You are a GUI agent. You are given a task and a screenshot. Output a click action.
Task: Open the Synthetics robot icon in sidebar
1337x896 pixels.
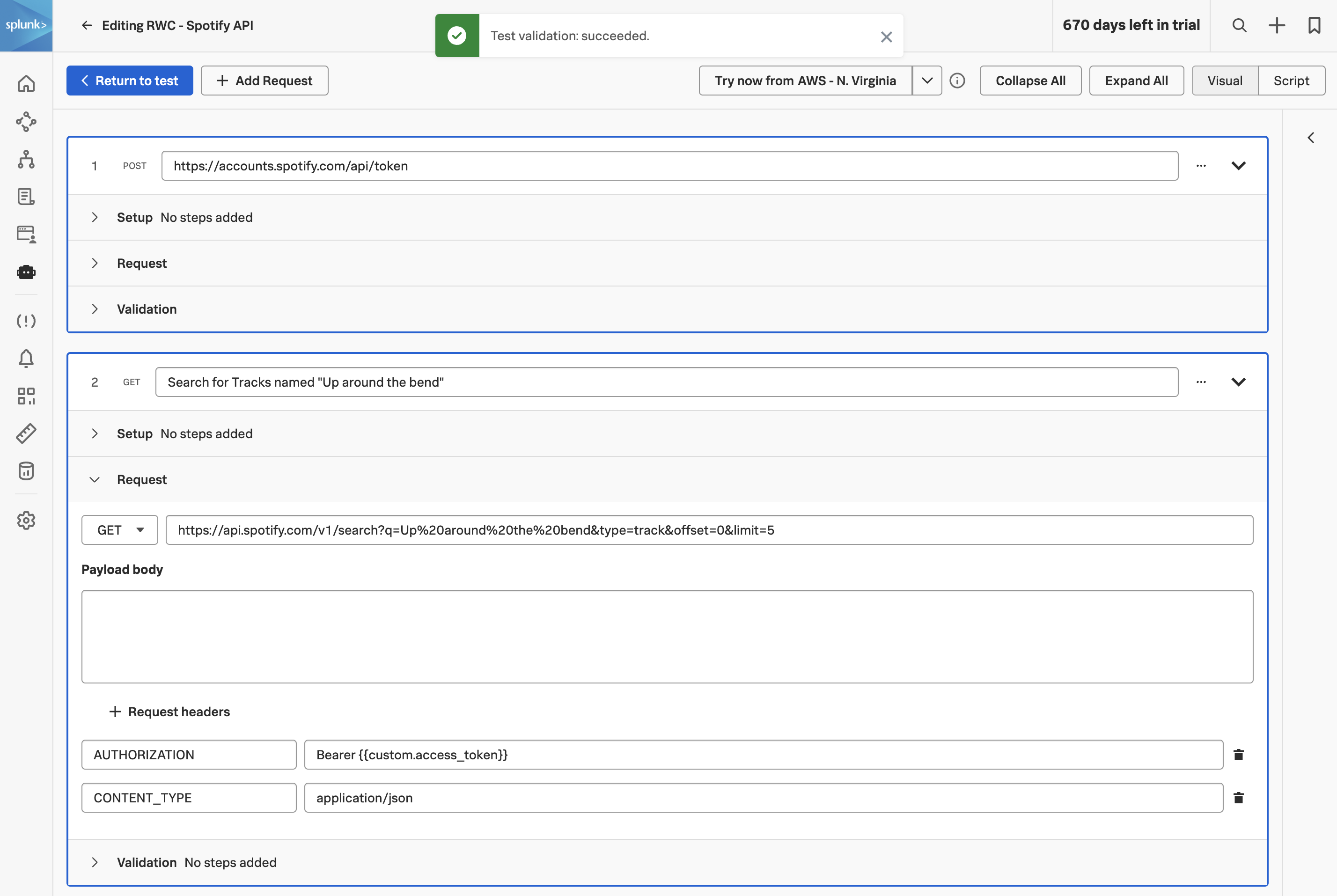pos(26,272)
